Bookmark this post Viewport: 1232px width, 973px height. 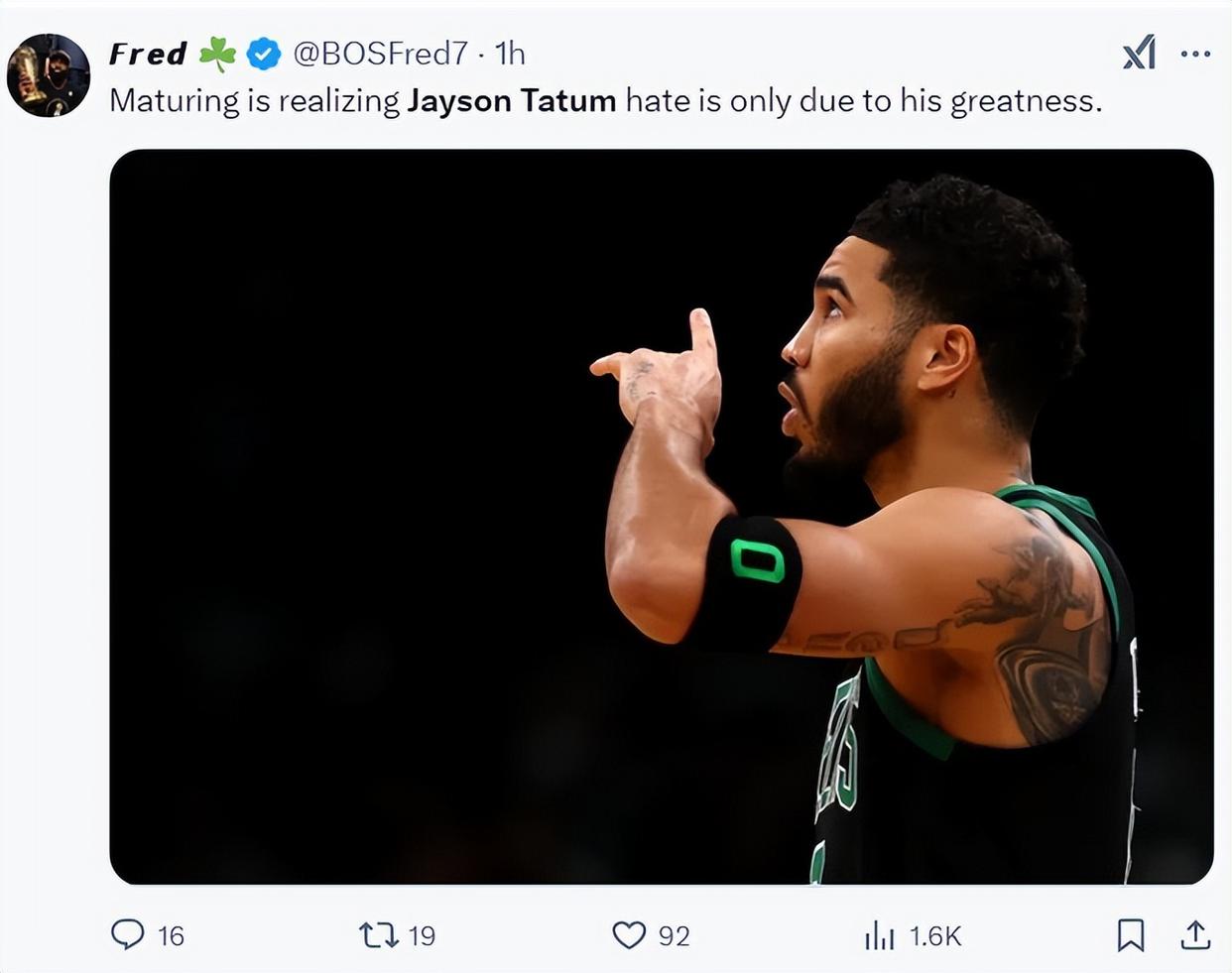tap(1131, 934)
